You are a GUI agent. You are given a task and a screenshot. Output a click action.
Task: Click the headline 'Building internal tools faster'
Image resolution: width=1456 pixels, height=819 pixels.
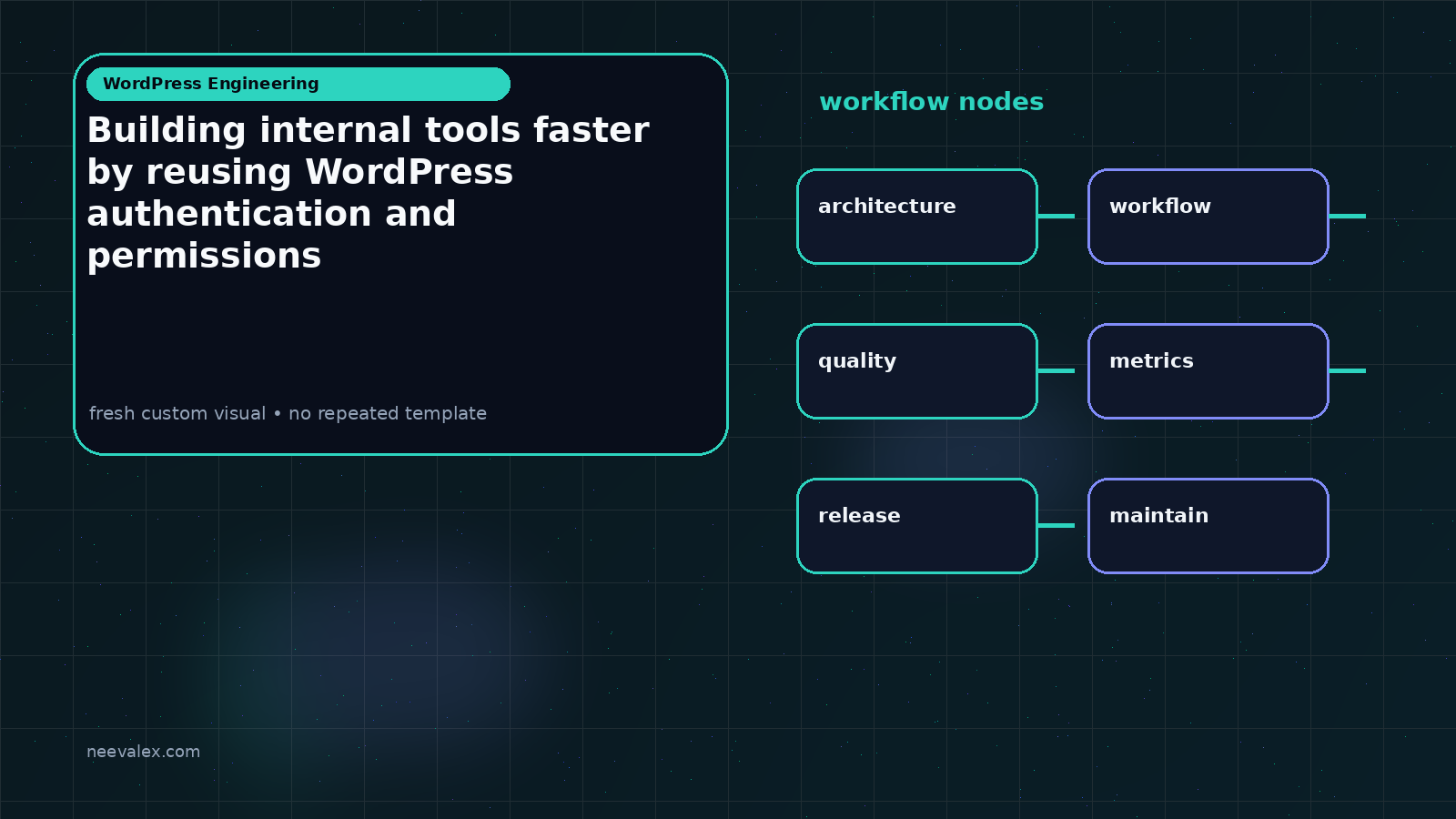[368, 130]
